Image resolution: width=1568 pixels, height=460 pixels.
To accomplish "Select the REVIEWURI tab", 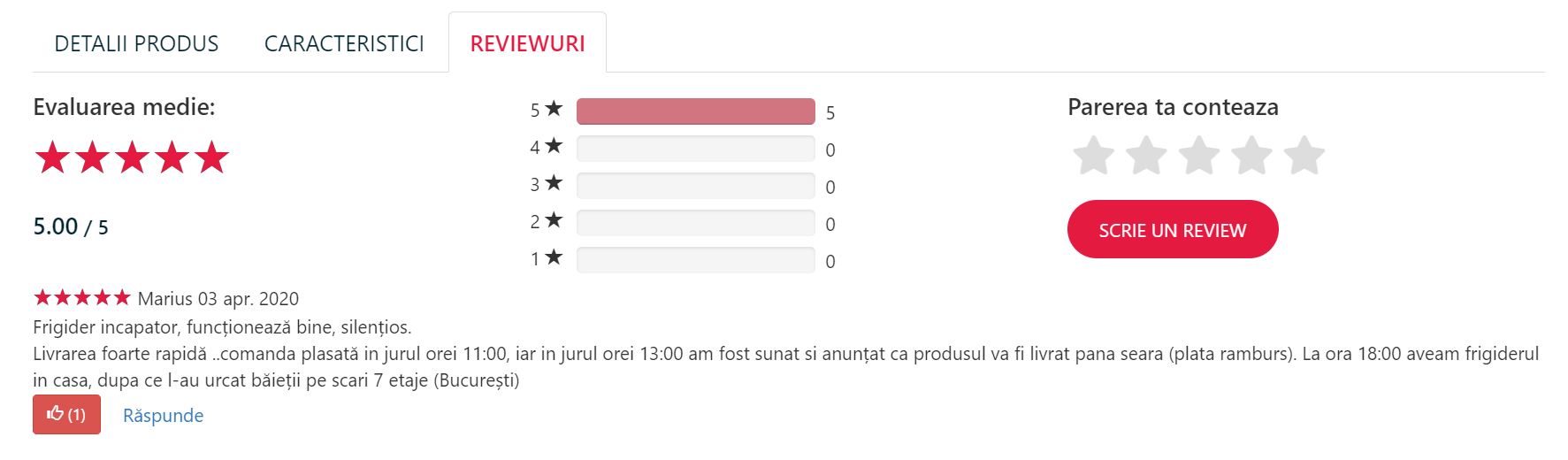I will 527,43.
